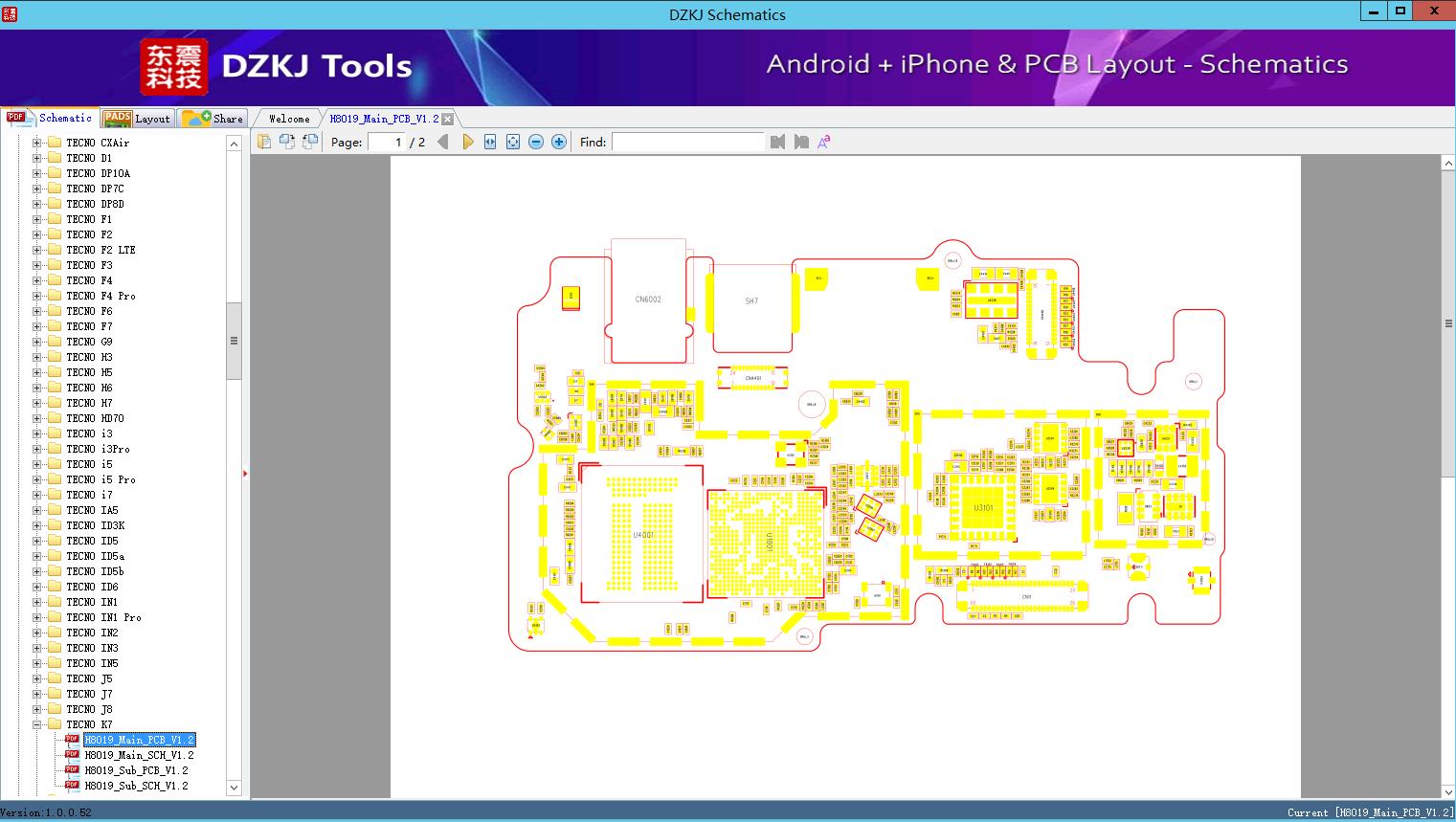Click the tree panel scrollbar thumb
The image size is (1456, 822).
pyautogui.click(x=234, y=341)
